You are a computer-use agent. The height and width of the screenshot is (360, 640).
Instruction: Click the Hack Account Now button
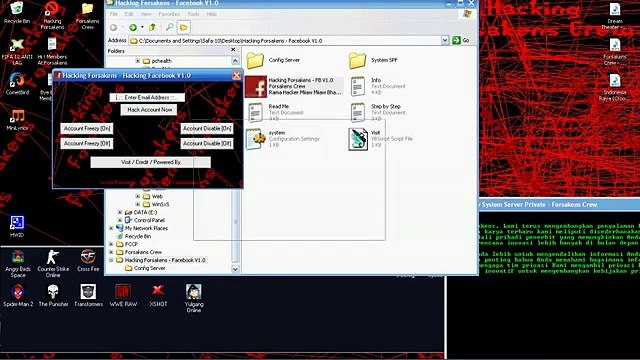pos(149,110)
